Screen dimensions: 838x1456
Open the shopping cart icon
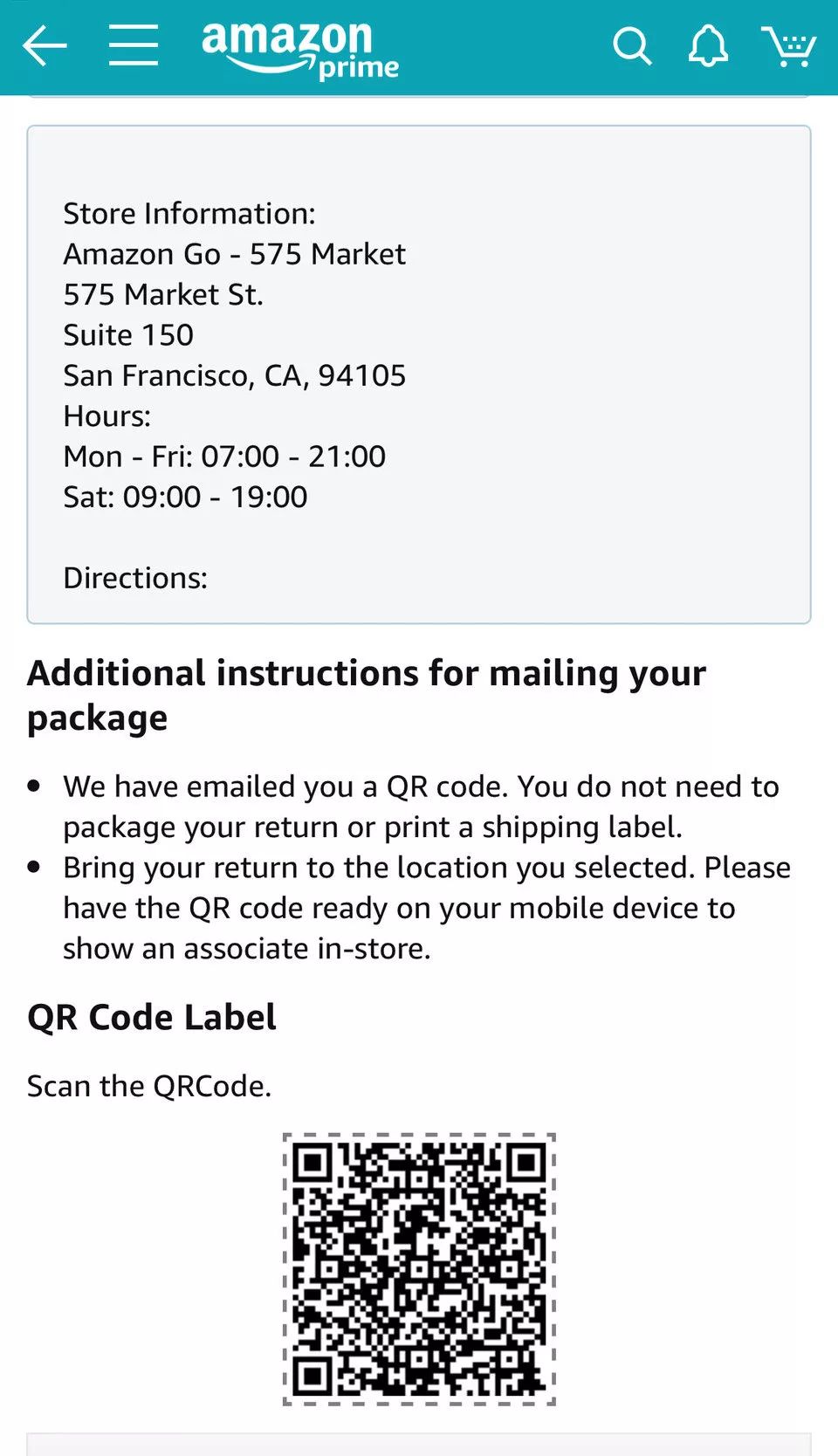[788, 46]
